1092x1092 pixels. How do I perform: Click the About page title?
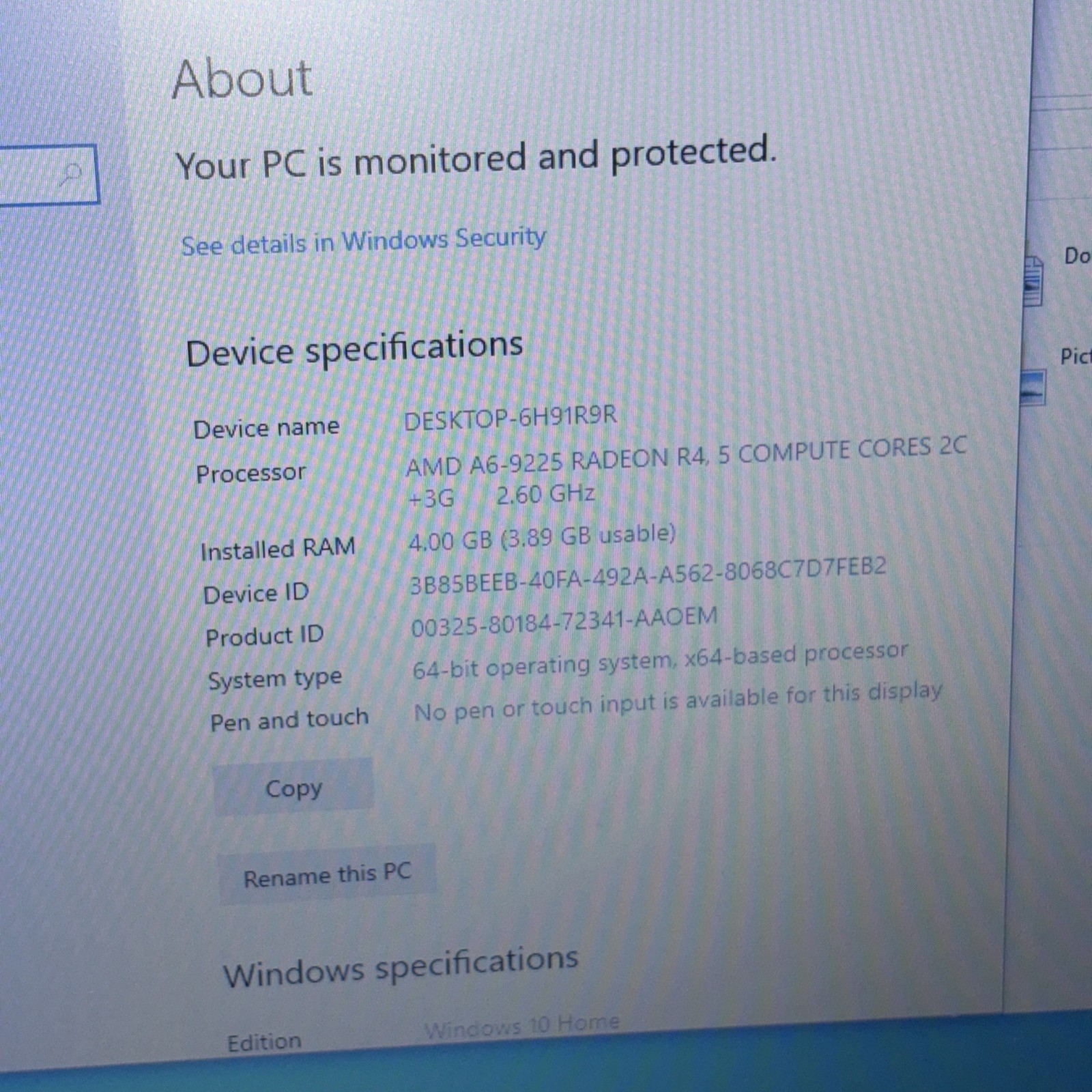pyautogui.click(x=242, y=78)
